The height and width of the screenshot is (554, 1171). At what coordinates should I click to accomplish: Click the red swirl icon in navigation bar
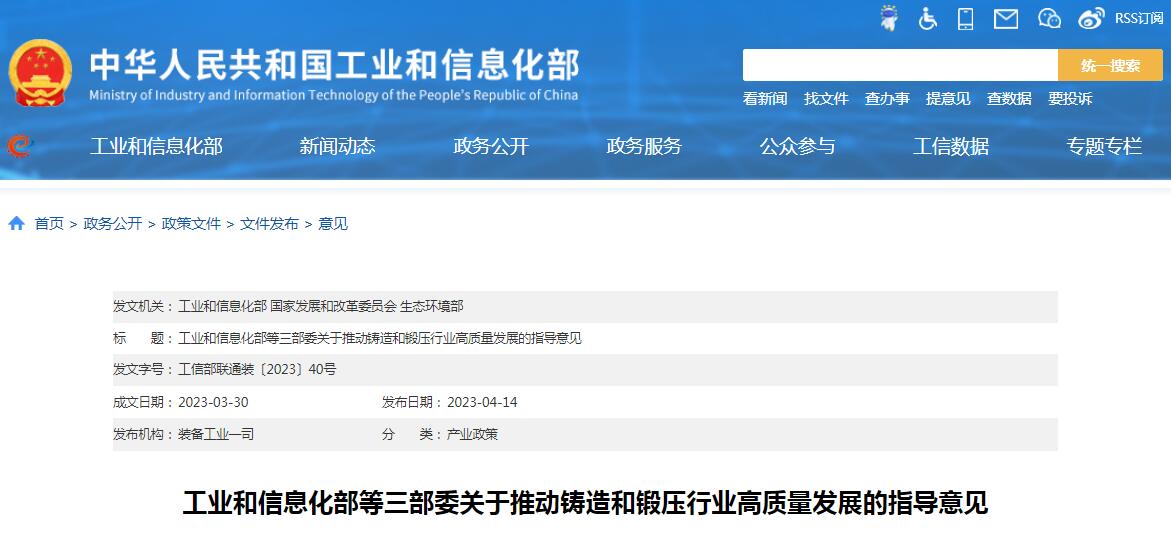click(18, 146)
